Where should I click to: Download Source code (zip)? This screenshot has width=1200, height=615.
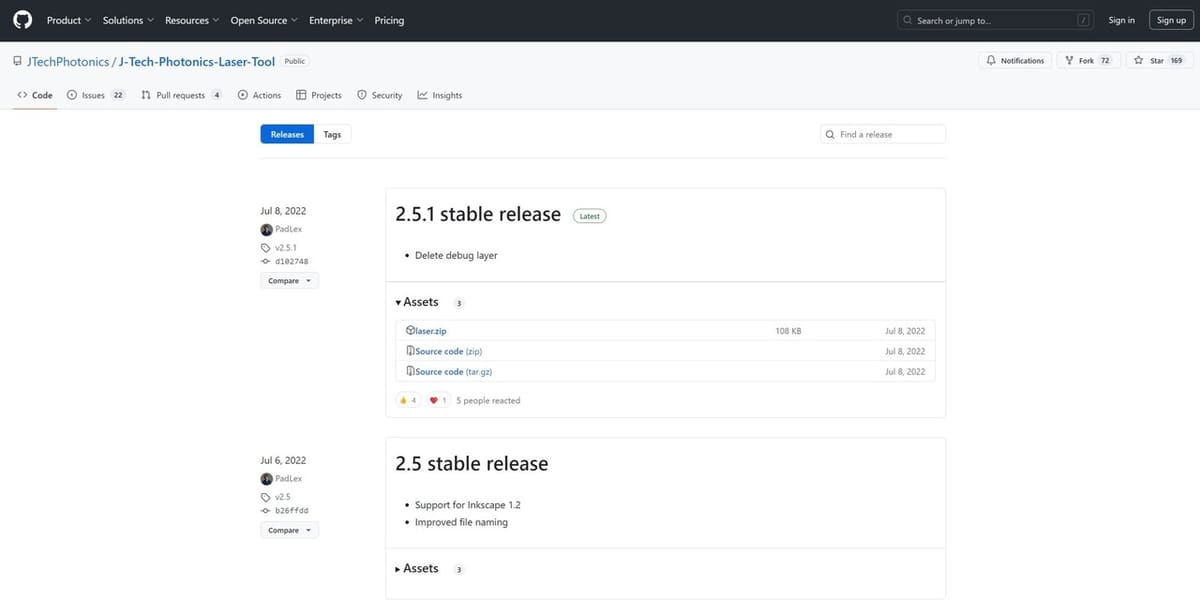449,351
